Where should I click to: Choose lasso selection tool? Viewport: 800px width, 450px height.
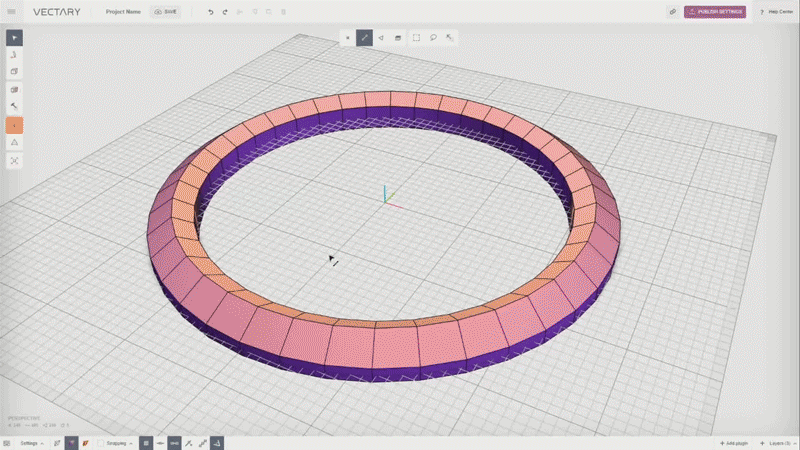pyautogui.click(x=433, y=38)
